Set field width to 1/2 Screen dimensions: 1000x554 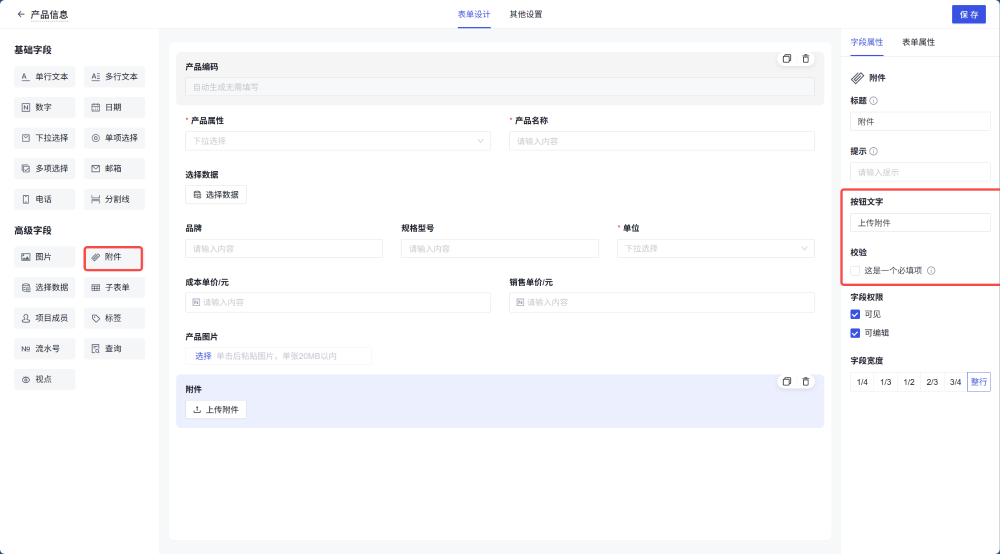[x=909, y=382]
